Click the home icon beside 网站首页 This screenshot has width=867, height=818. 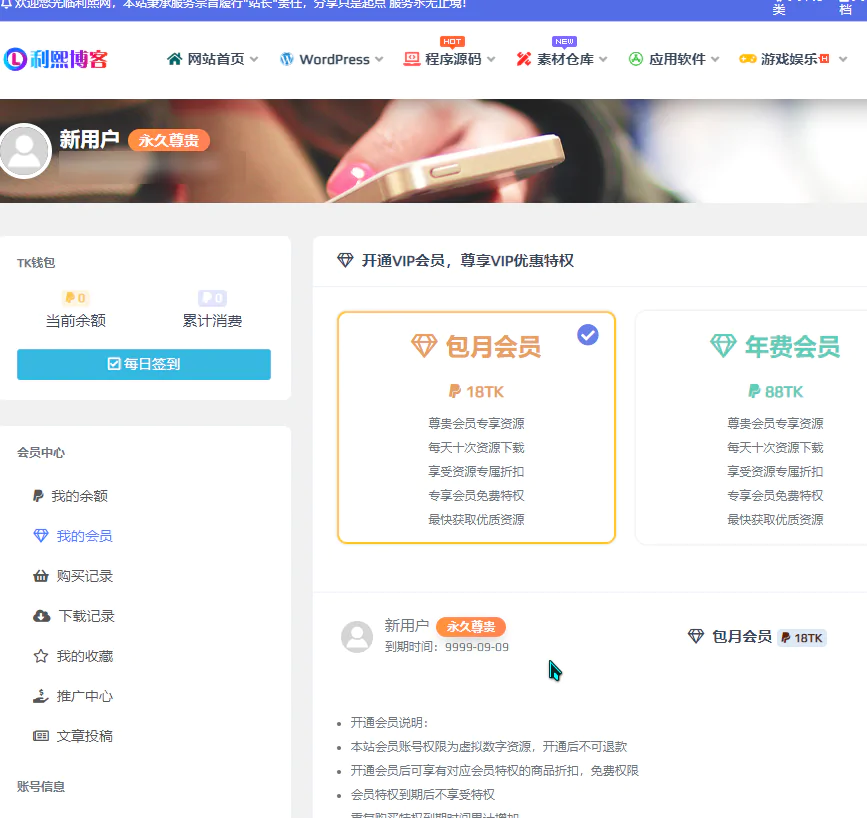tap(175, 59)
